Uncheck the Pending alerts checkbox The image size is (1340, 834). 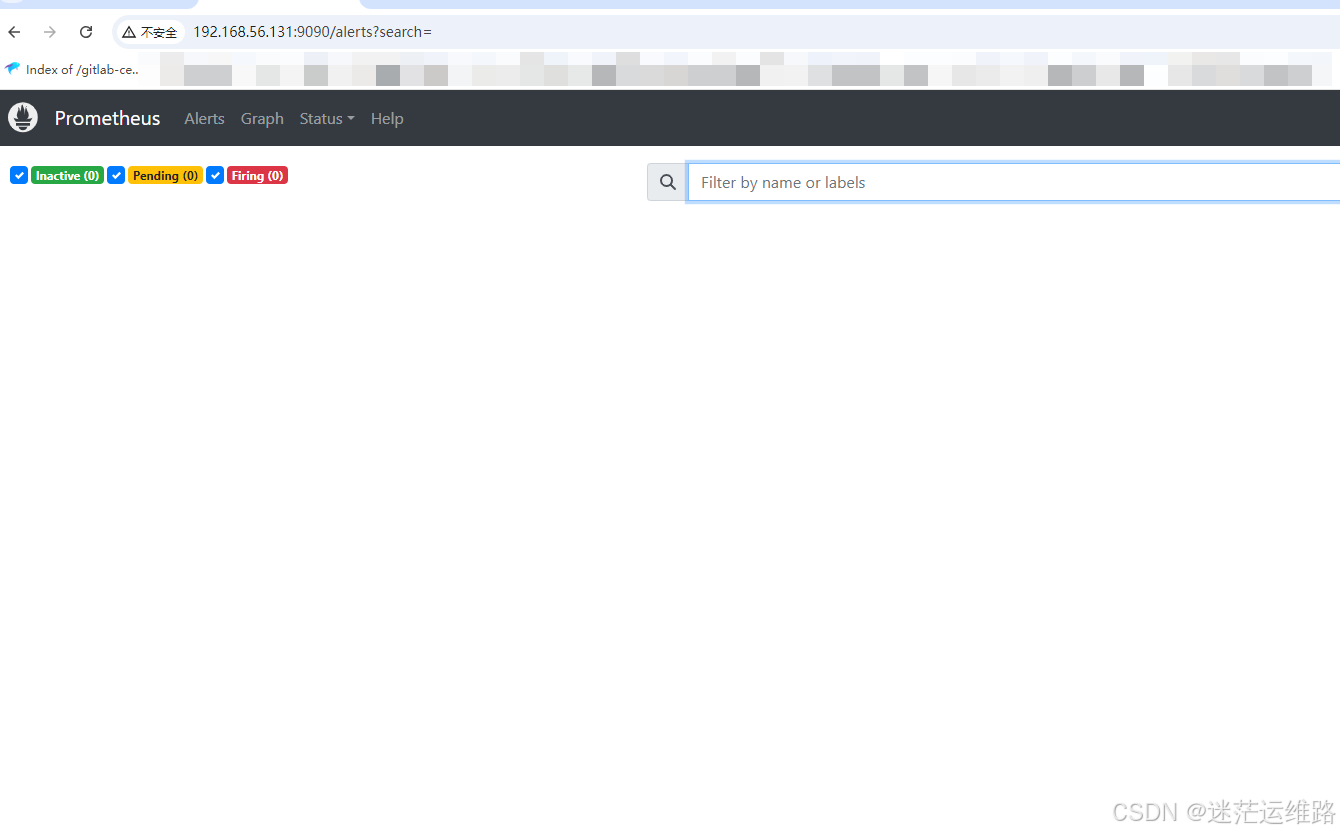[x=116, y=175]
